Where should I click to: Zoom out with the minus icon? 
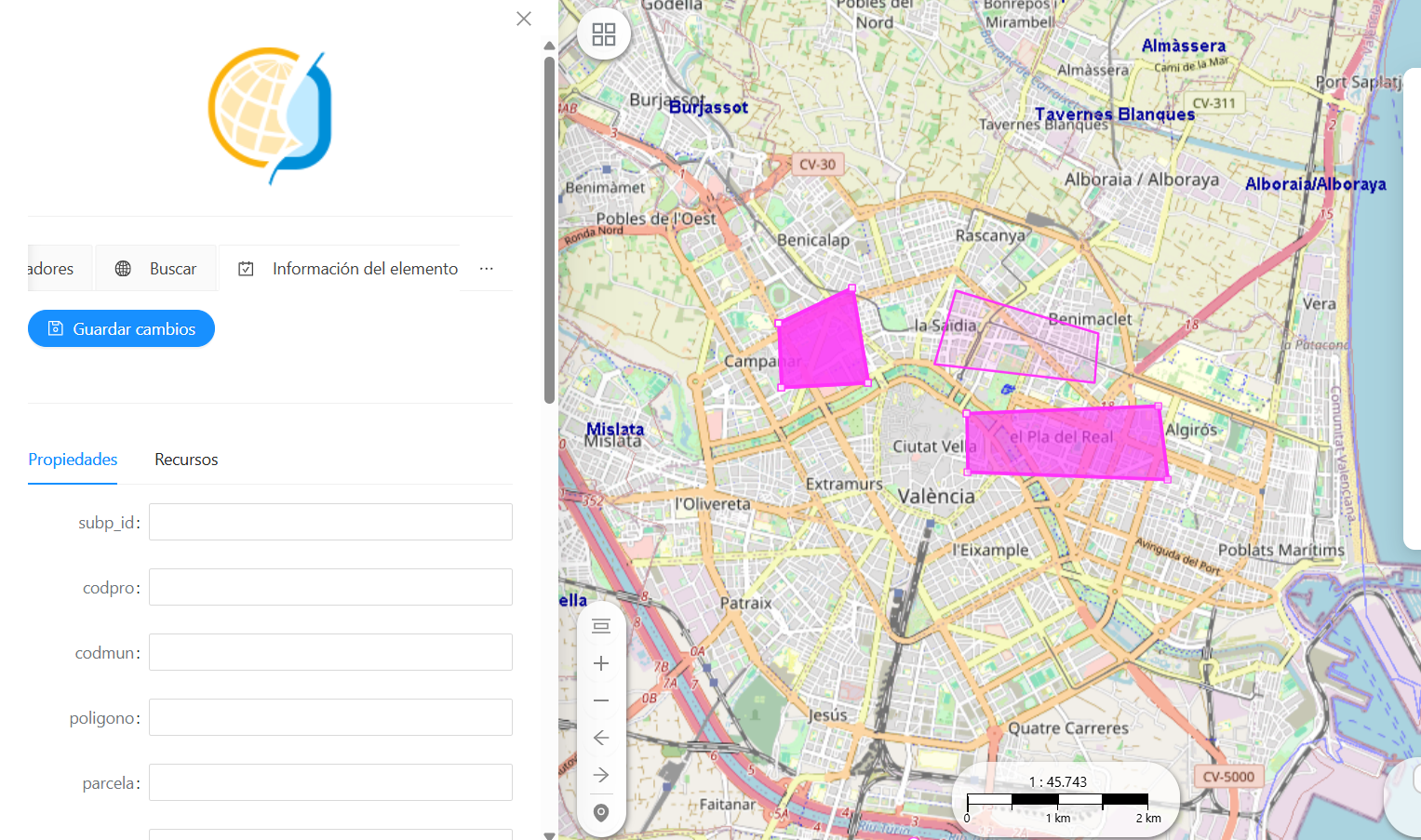coord(601,700)
